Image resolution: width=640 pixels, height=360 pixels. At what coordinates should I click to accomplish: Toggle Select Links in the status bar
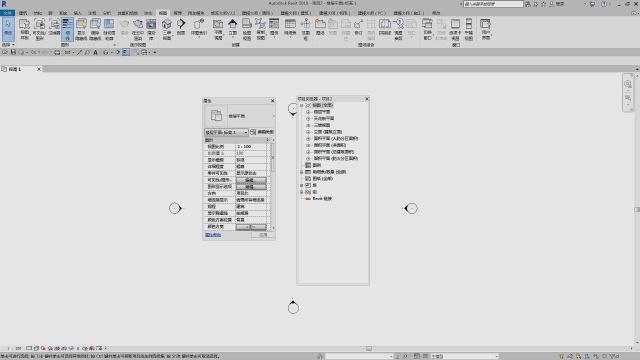point(562,356)
